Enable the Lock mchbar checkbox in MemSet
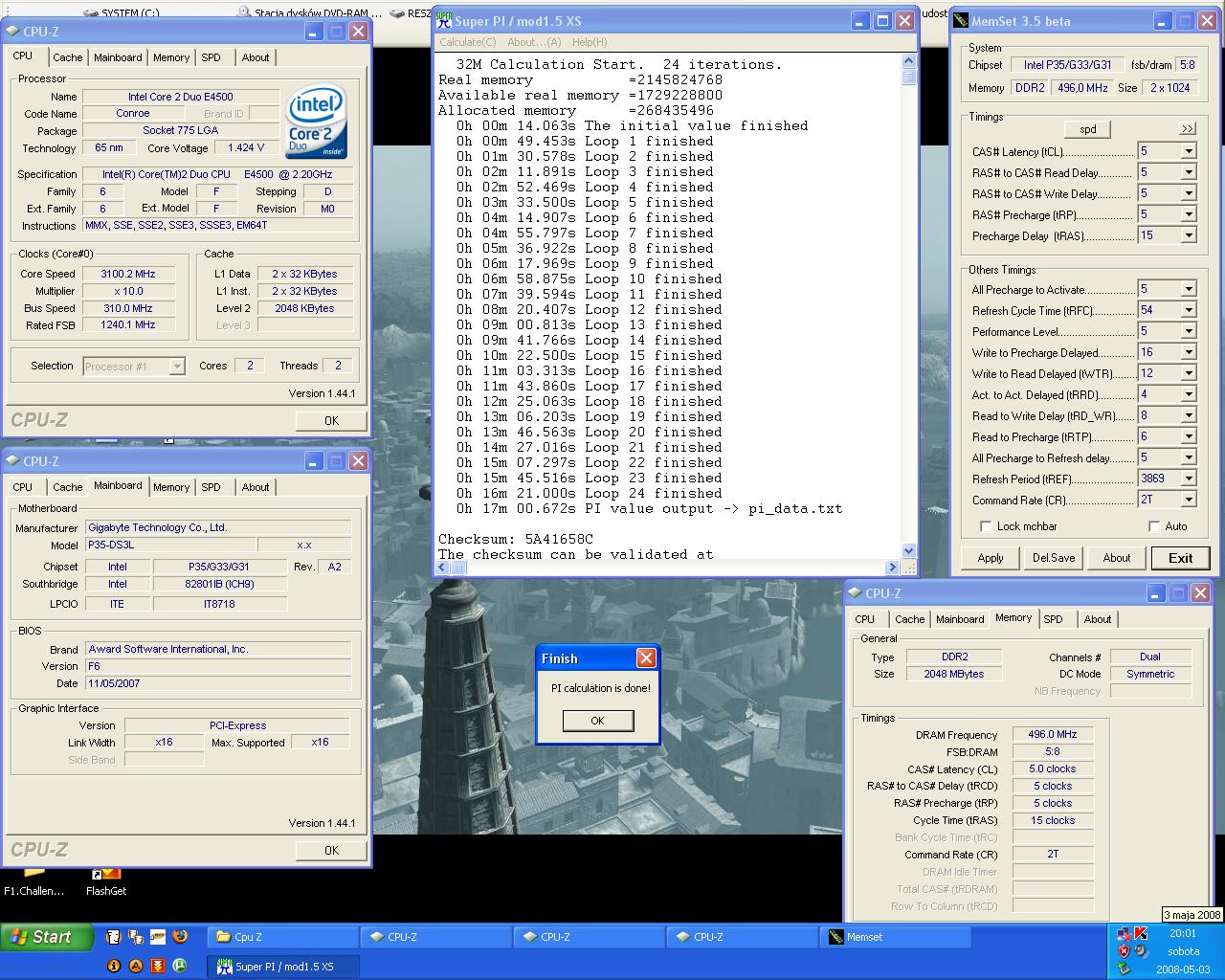The width and height of the screenshot is (1225, 980). tap(986, 526)
